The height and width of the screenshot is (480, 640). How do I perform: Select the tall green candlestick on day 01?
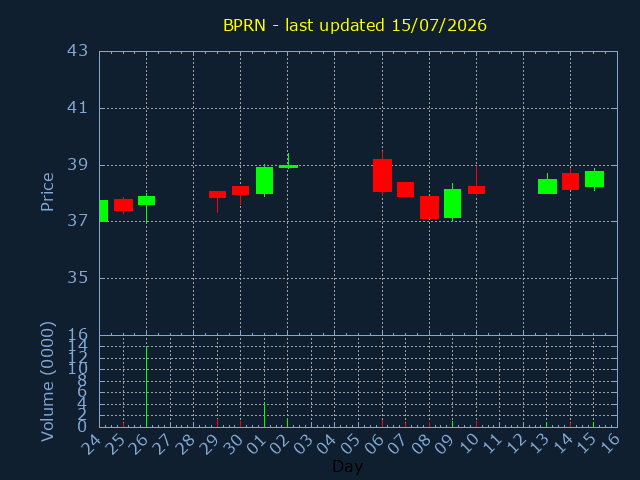click(264, 180)
